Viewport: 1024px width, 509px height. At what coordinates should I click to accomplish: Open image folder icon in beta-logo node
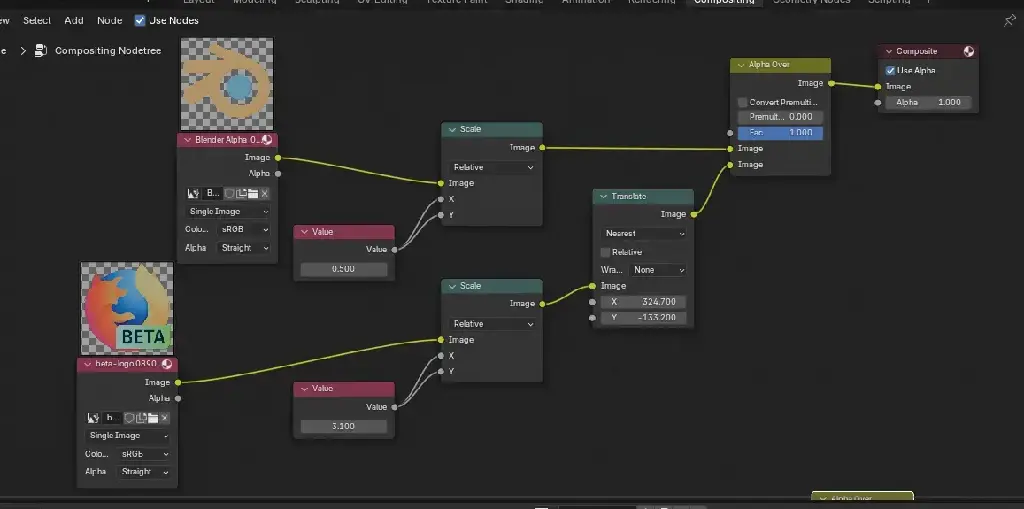pyautogui.click(x=153, y=418)
